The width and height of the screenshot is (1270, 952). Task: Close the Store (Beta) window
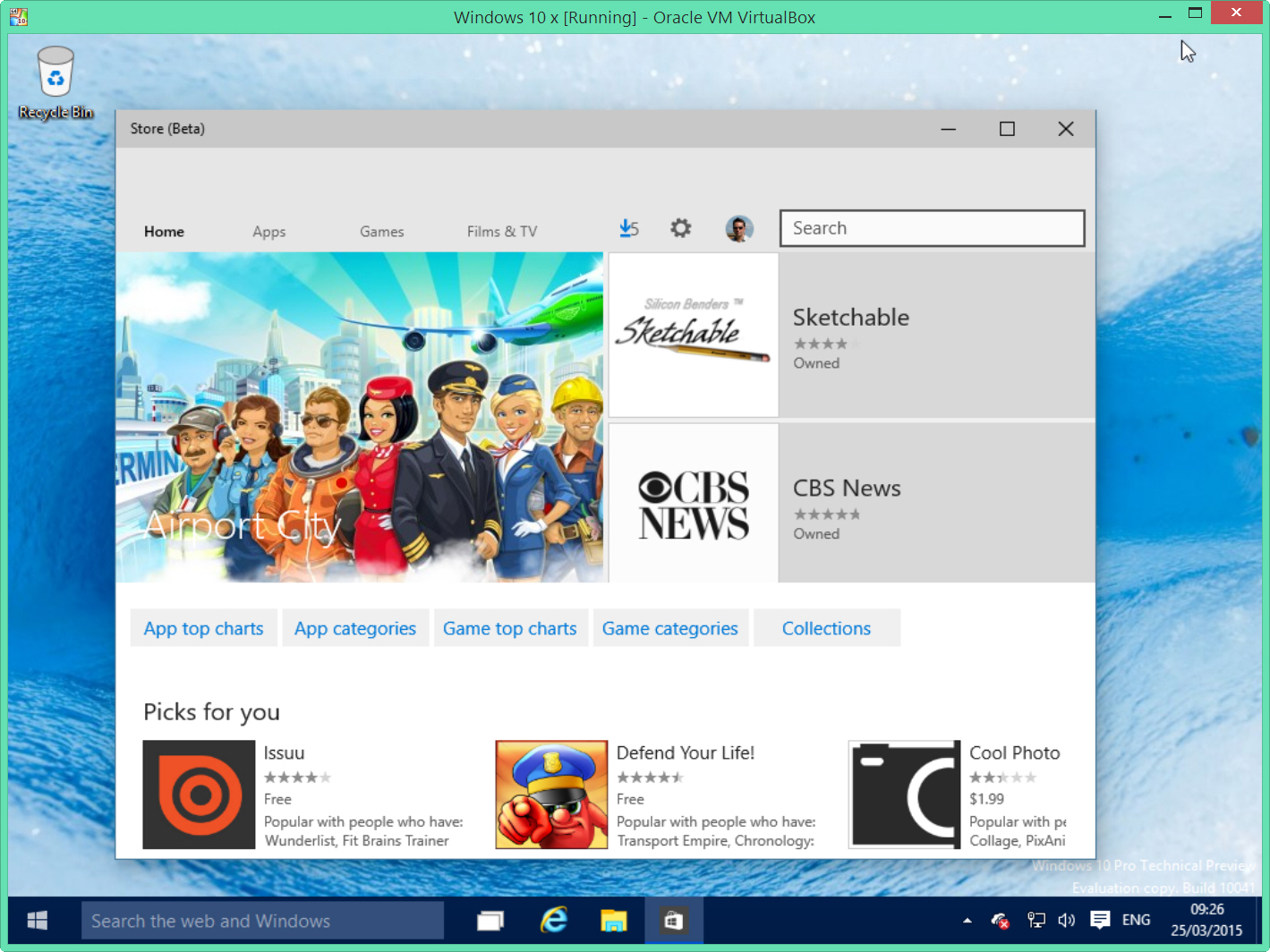pyautogui.click(x=1066, y=129)
